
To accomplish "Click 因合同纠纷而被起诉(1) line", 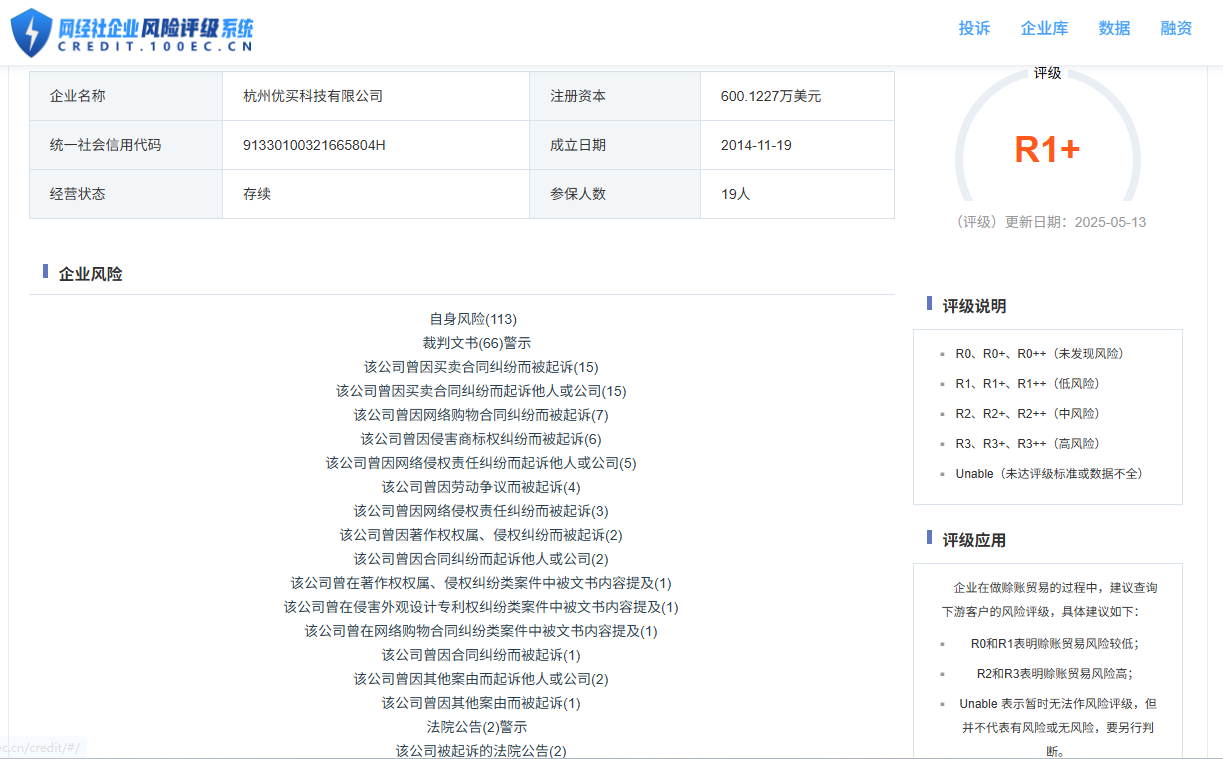I will 481,655.
